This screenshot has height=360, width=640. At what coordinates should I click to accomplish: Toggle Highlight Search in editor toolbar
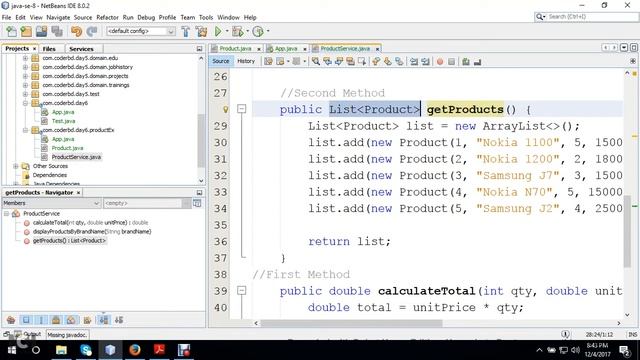pyautogui.click(x=350, y=61)
